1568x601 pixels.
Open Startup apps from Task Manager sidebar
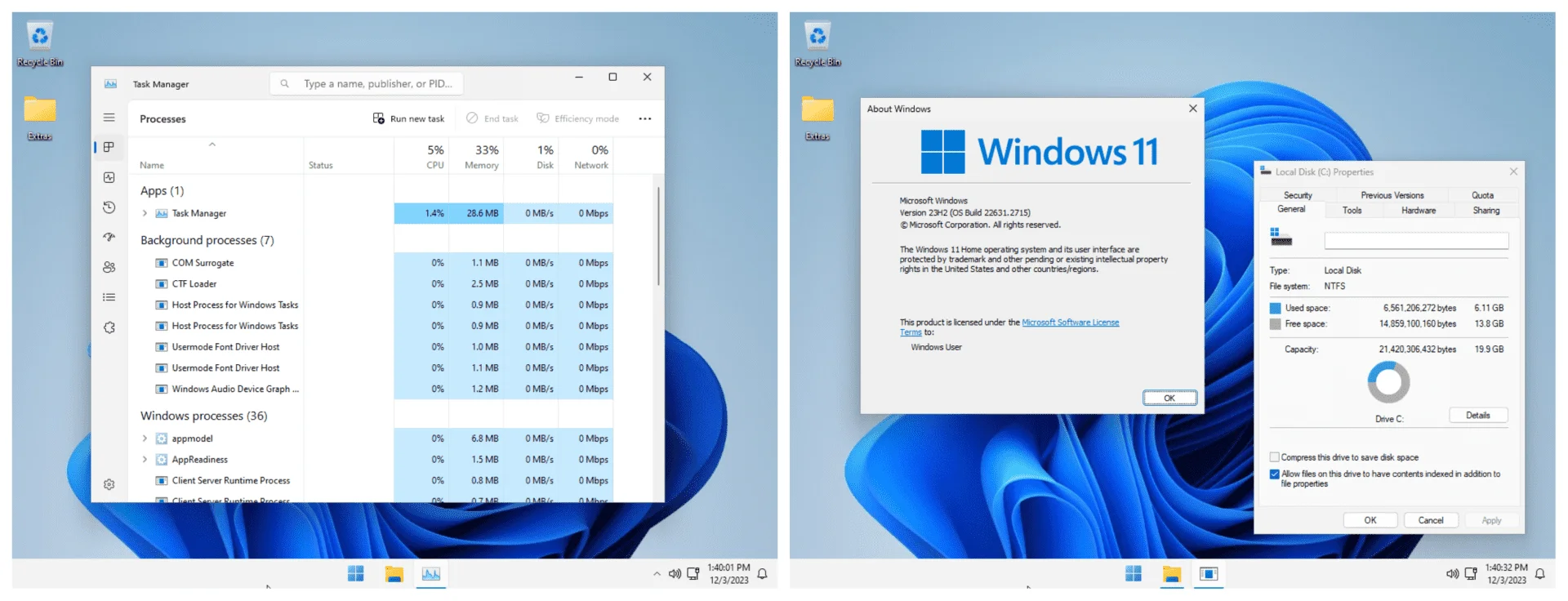tap(109, 237)
